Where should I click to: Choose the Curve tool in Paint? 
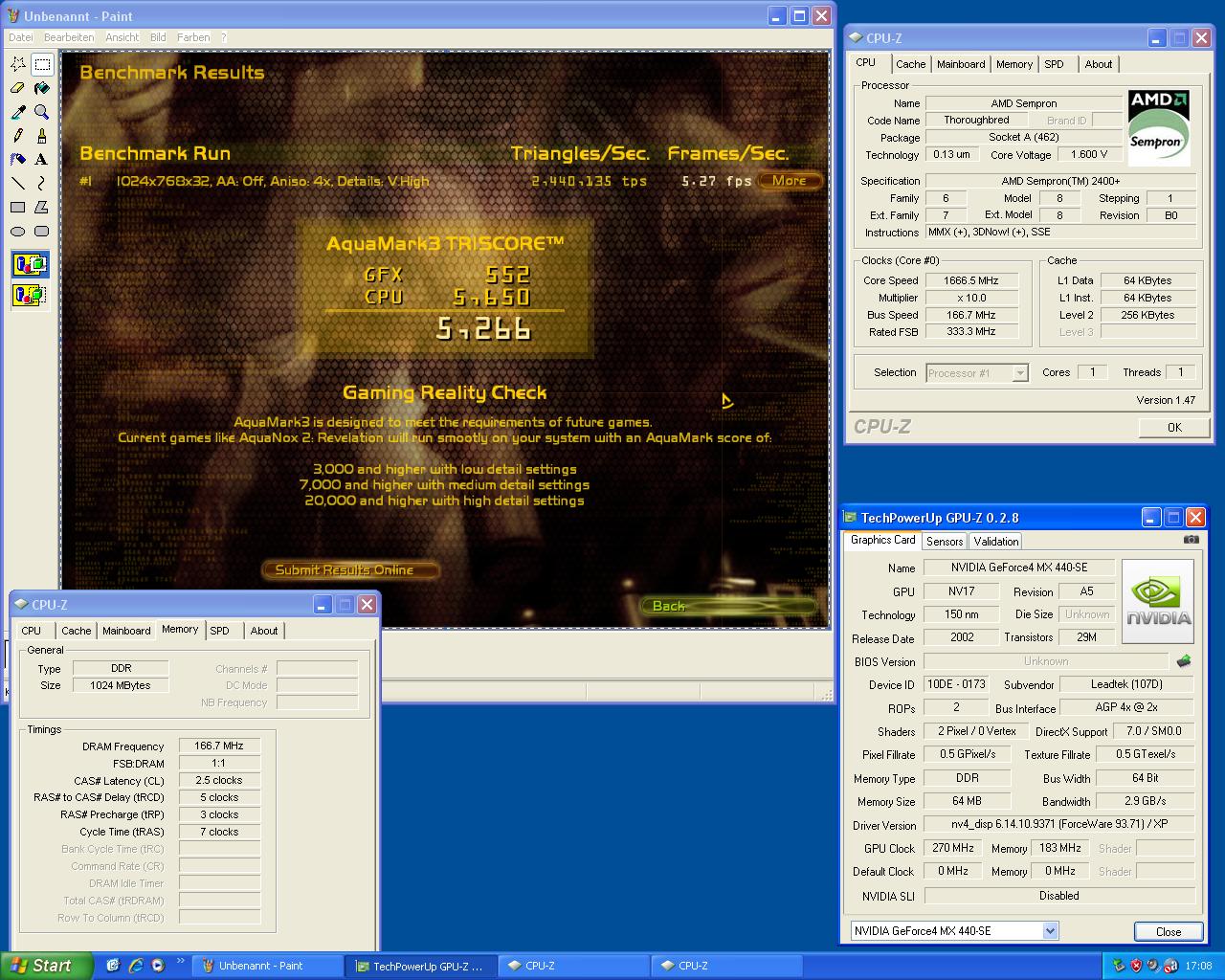(x=42, y=184)
